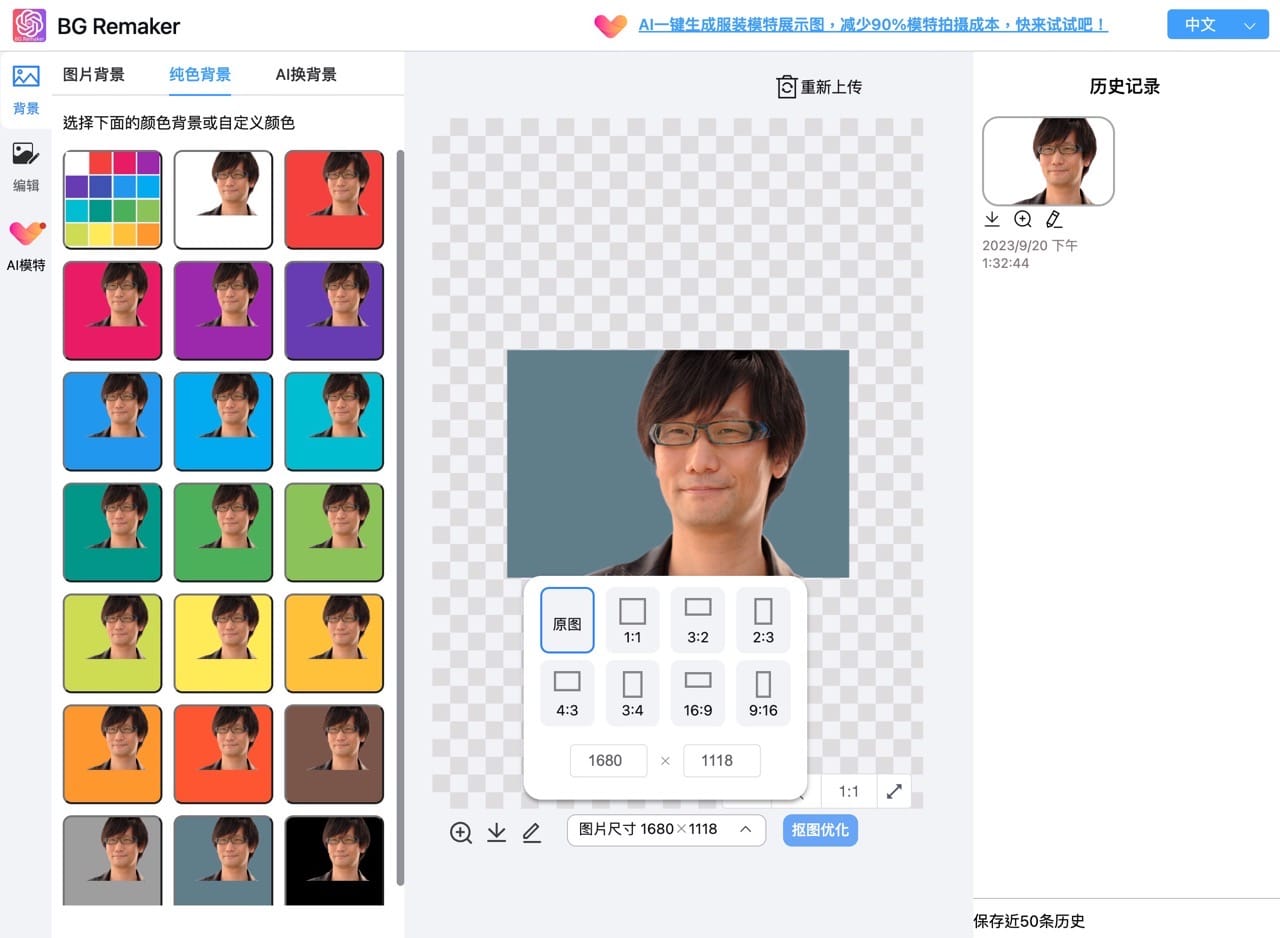Download the history record image
Image resolution: width=1280 pixels, height=938 pixels.
(992, 219)
